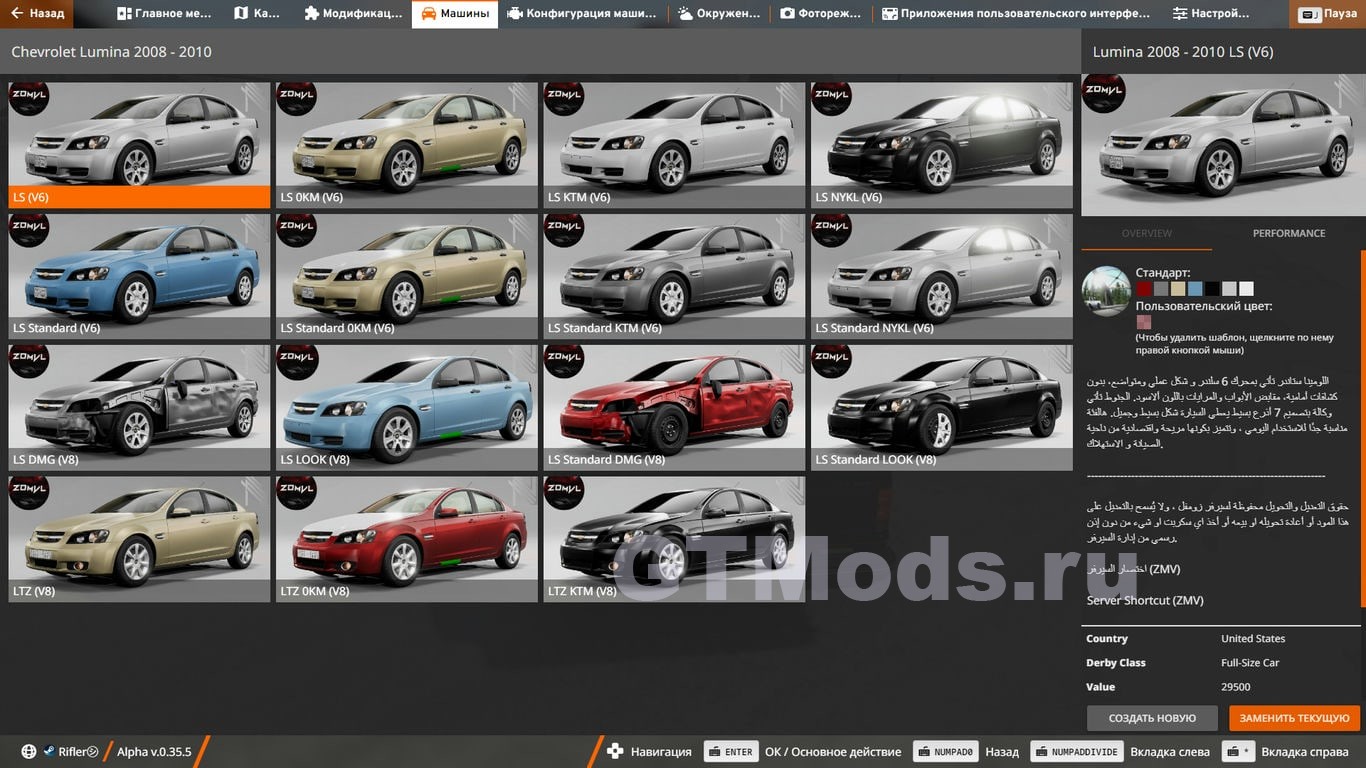
Task: Pick the beige standard color
Action: pyautogui.click(x=1178, y=289)
